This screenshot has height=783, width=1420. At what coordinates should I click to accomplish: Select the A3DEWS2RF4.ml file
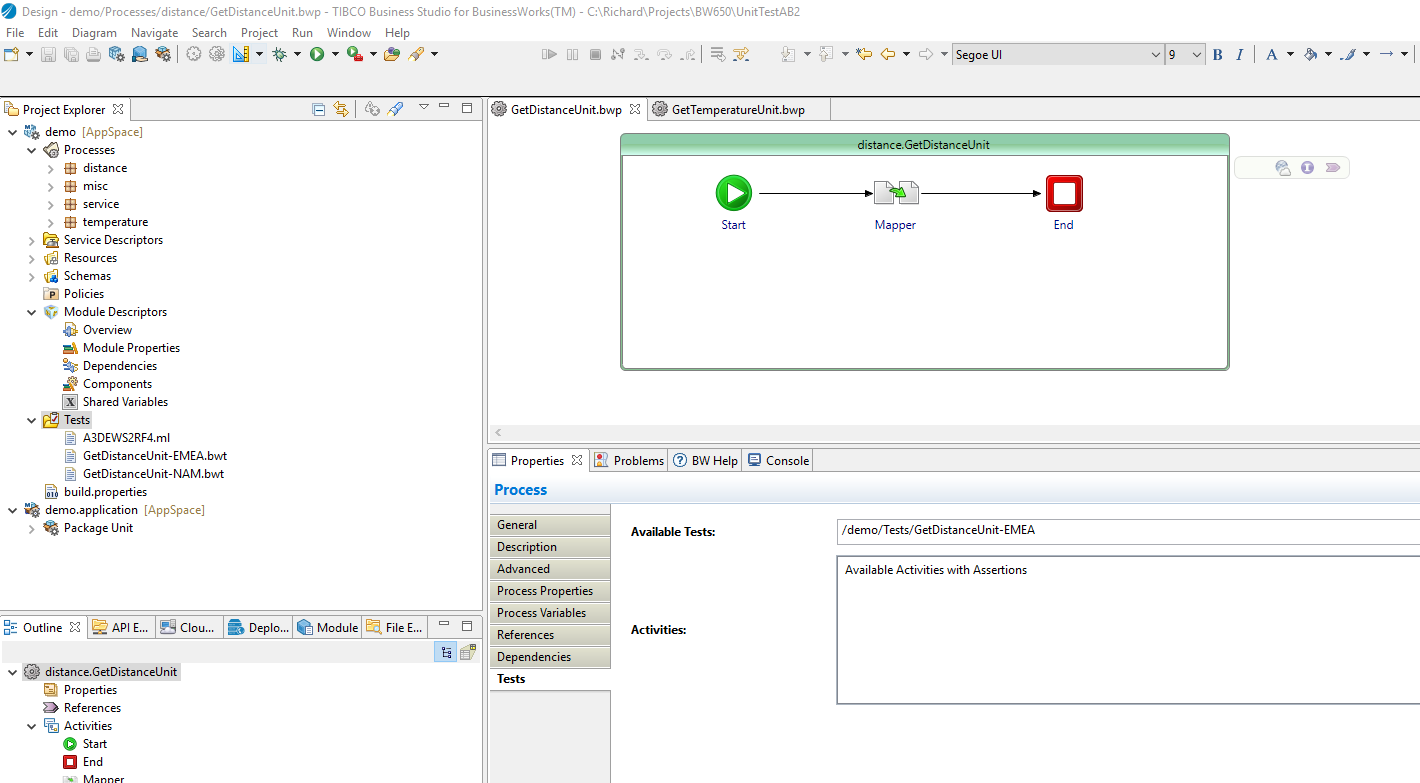click(x=126, y=438)
